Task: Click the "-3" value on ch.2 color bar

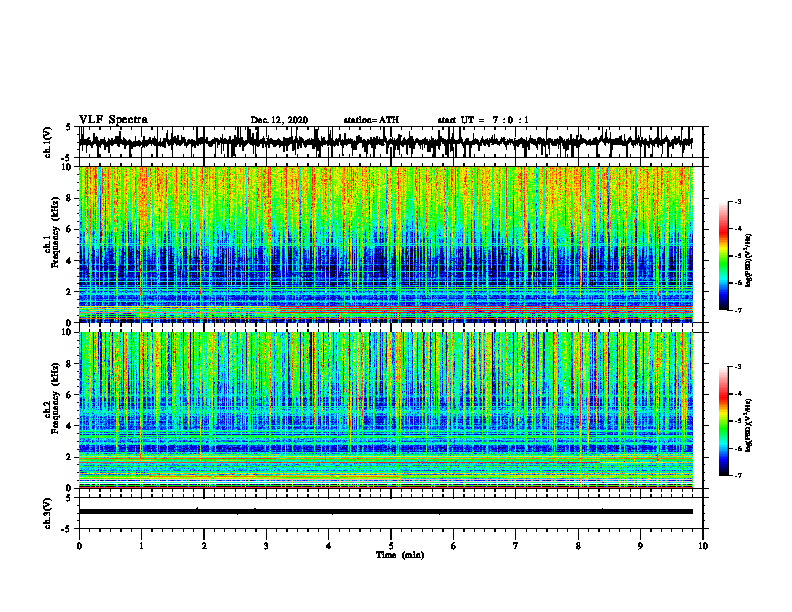Action: click(737, 367)
